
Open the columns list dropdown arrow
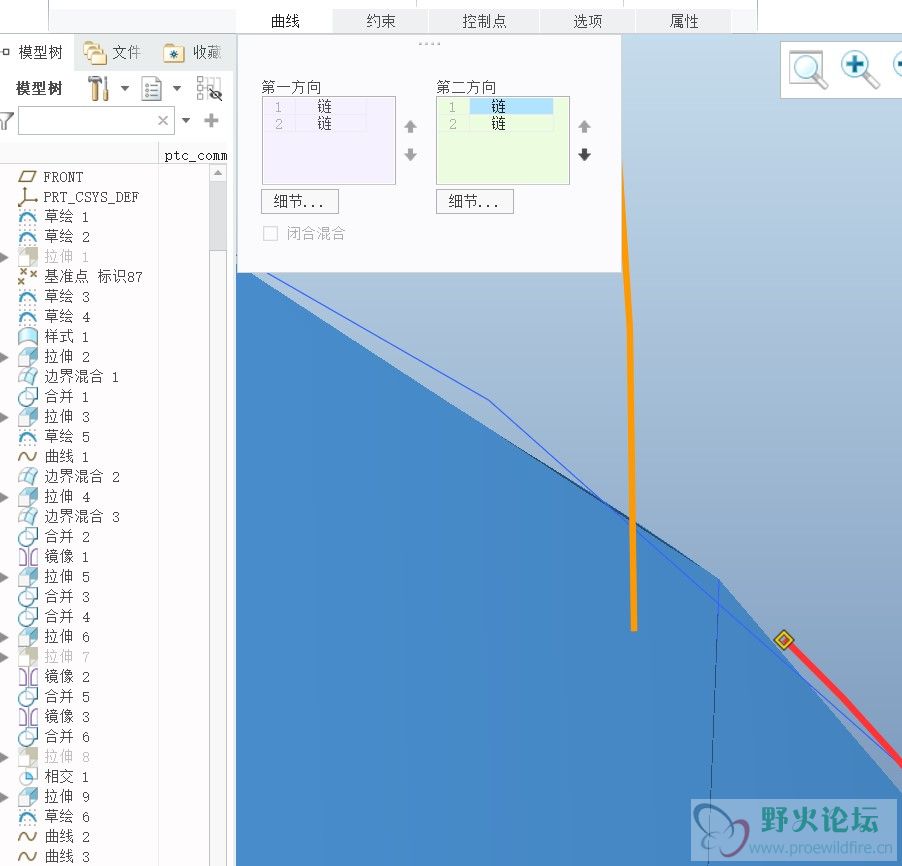(x=177, y=89)
